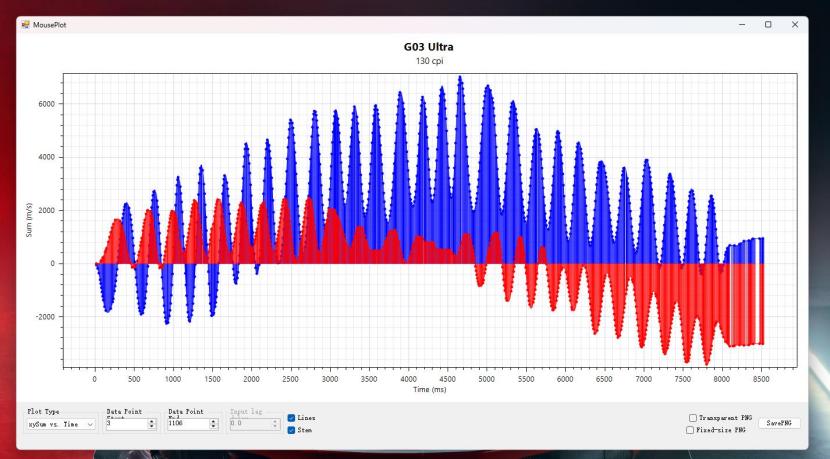Click the 130 cpi subtitle
This screenshot has height=459, width=830.
pyautogui.click(x=429, y=61)
